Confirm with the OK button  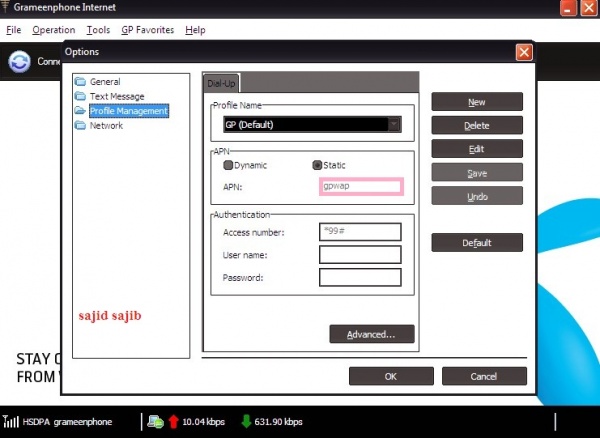point(391,376)
